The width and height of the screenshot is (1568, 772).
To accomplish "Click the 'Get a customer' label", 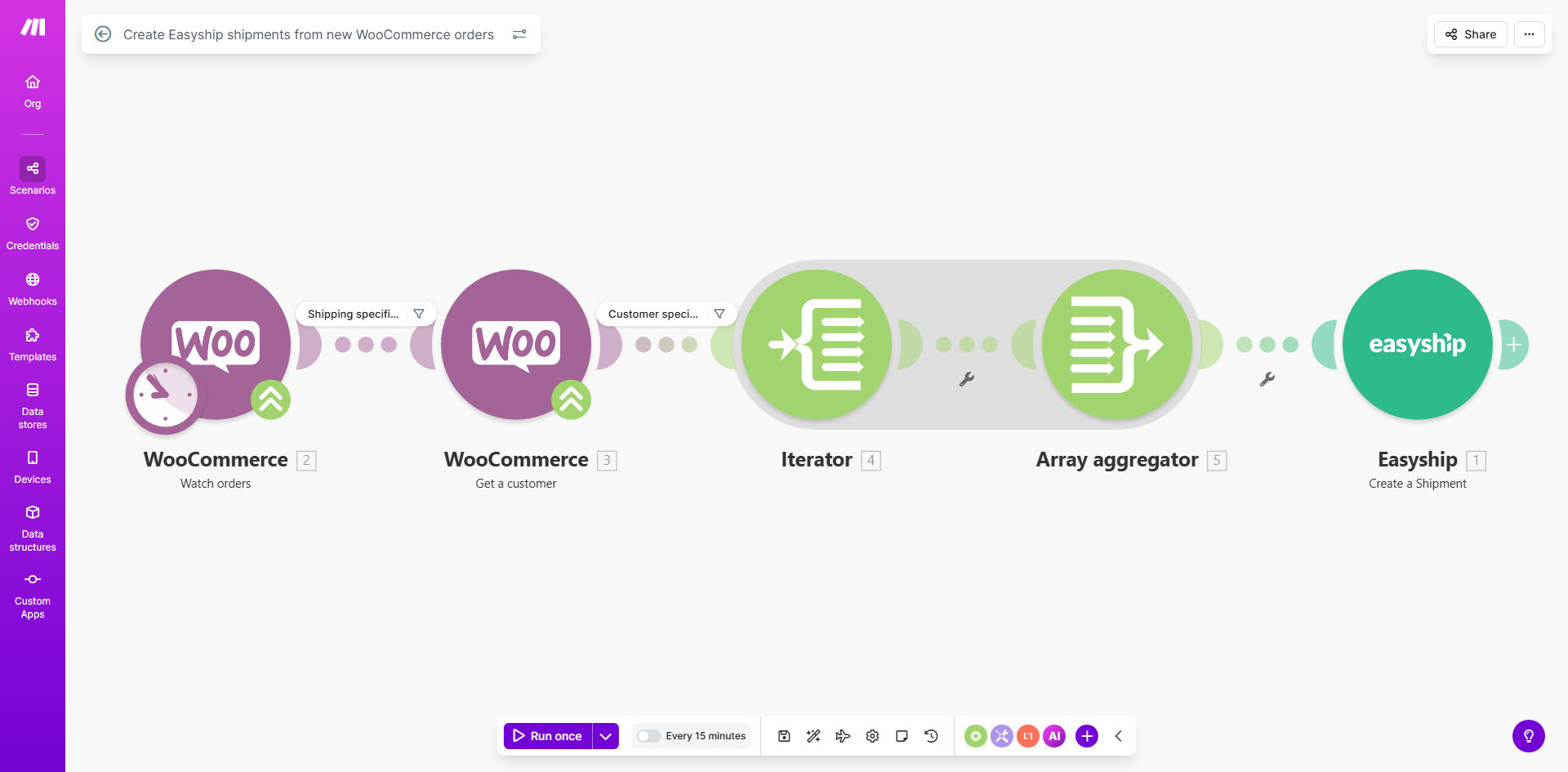I will (x=516, y=484).
